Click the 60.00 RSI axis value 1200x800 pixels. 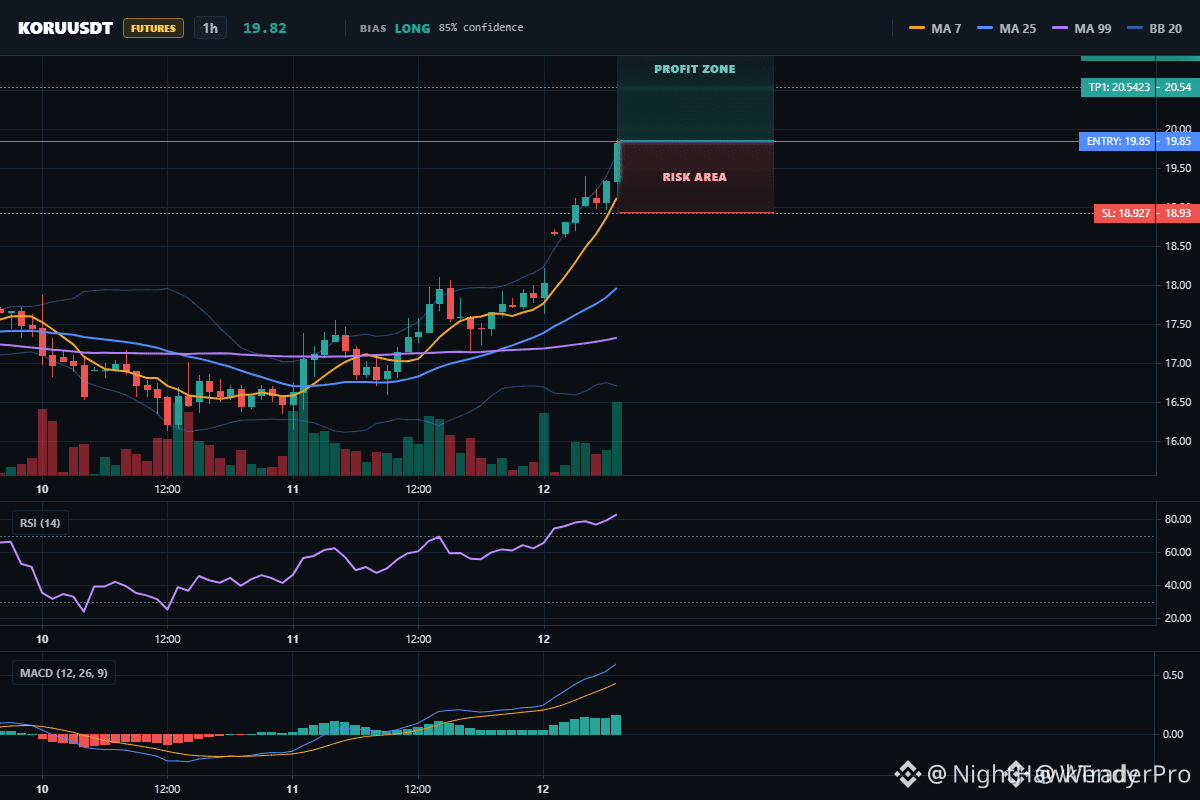(x=1177, y=552)
